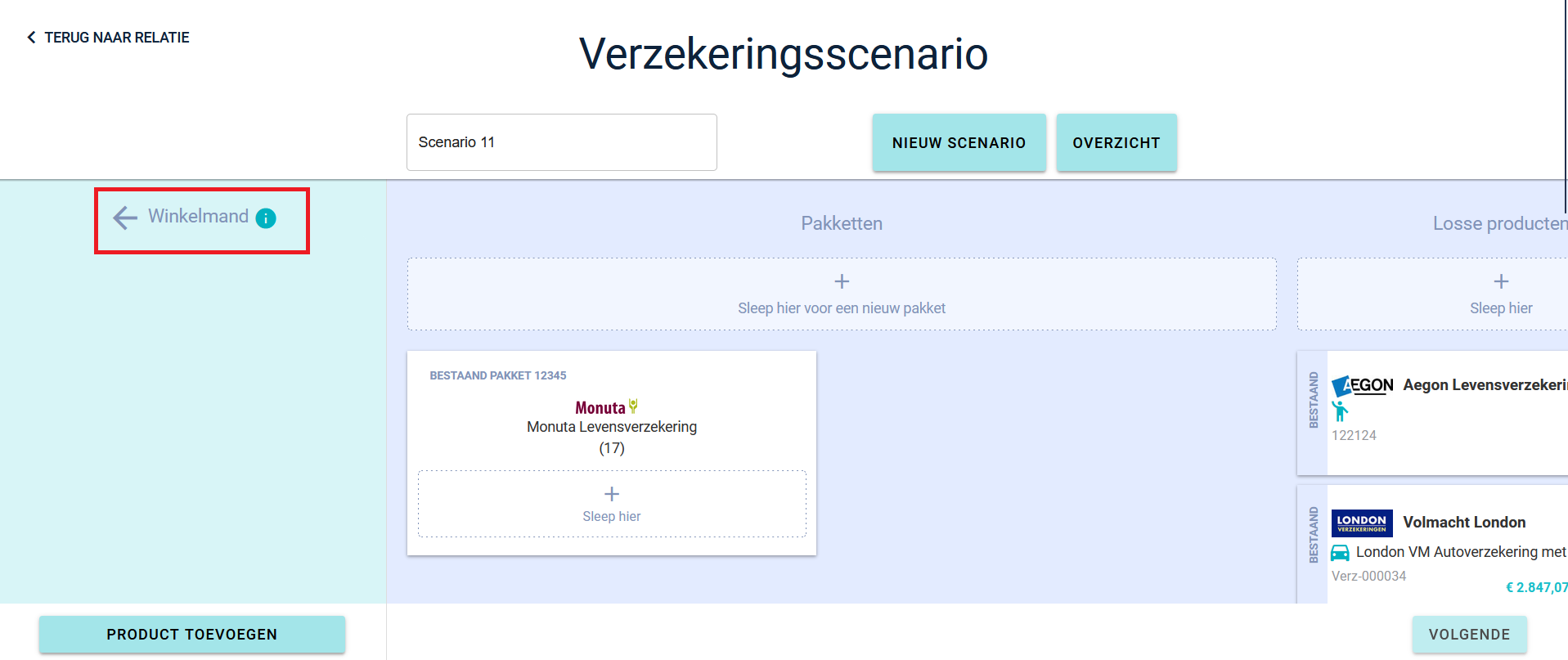The width and height of the screenshot is (1568, 660).
Task: Click the Monuta logo
Action: pyautogui.click(x=607, y=407)
